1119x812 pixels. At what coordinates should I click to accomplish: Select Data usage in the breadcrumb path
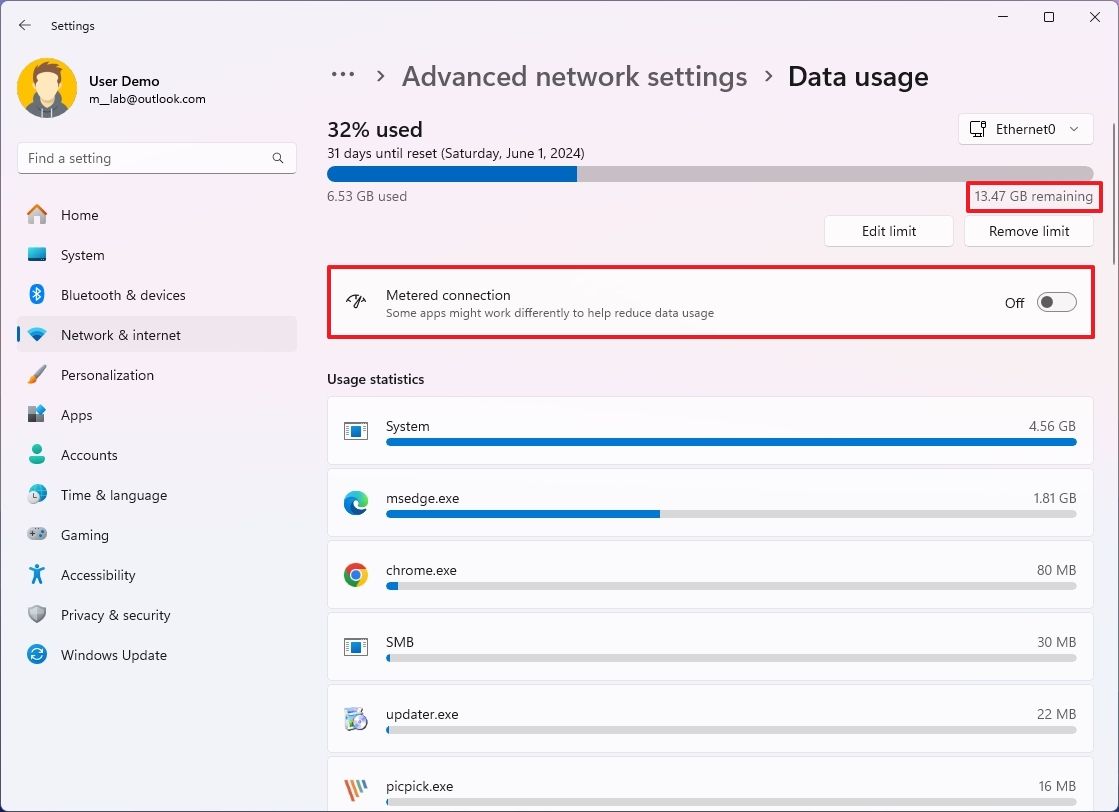pos(857,76)
